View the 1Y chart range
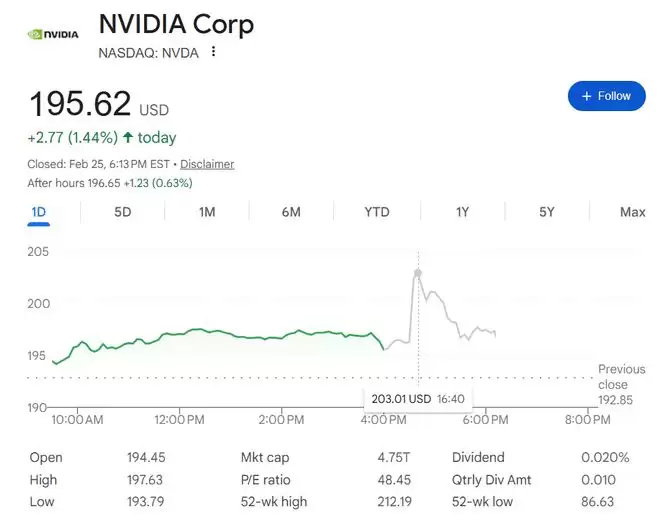This screenshot has width=660, height=521. point(462,212)
